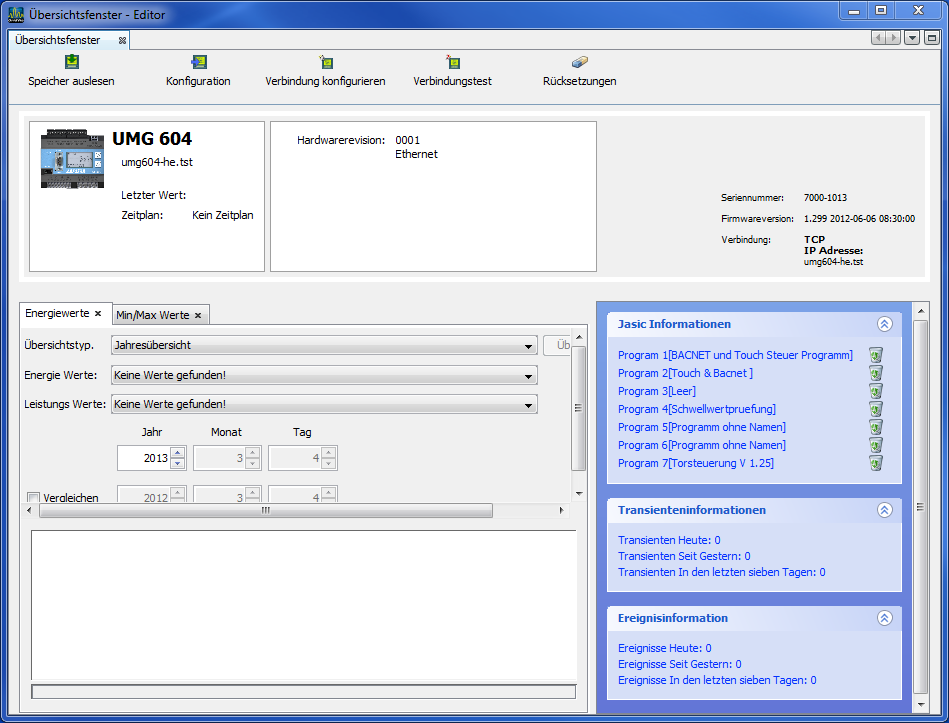Click the edit icon beside Program 1
The width and height of the screenshot is (949, 723).
(x=876, y=355)
